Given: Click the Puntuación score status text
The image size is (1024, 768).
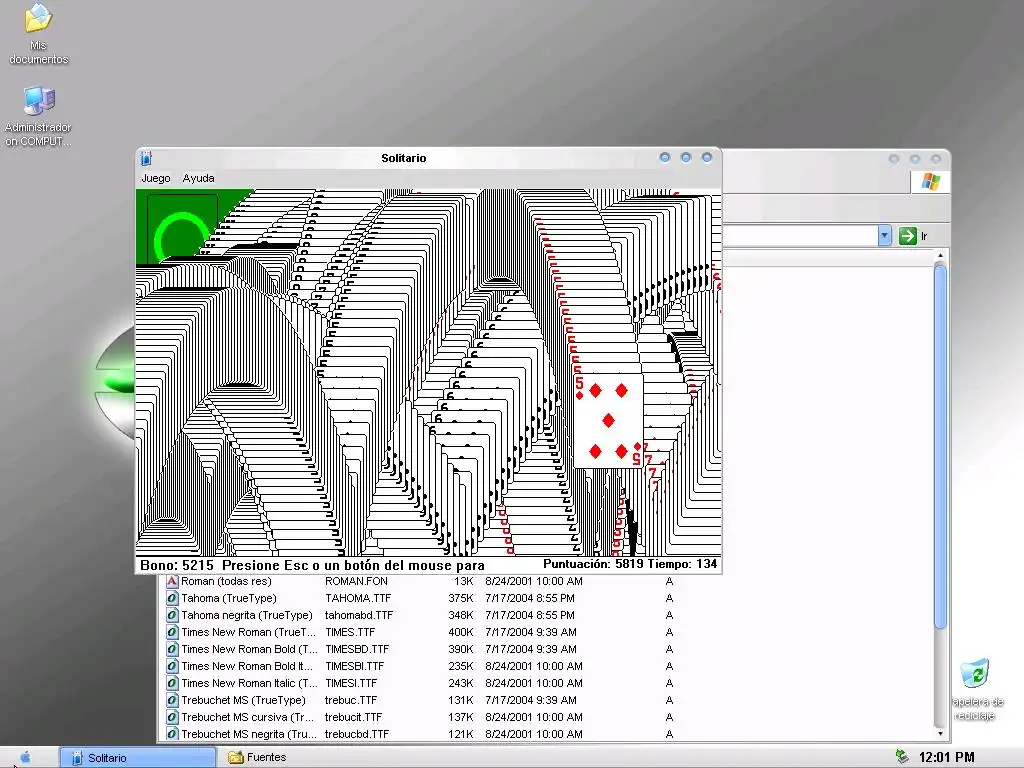Looking at the screenshot, I should click(593, 564).
